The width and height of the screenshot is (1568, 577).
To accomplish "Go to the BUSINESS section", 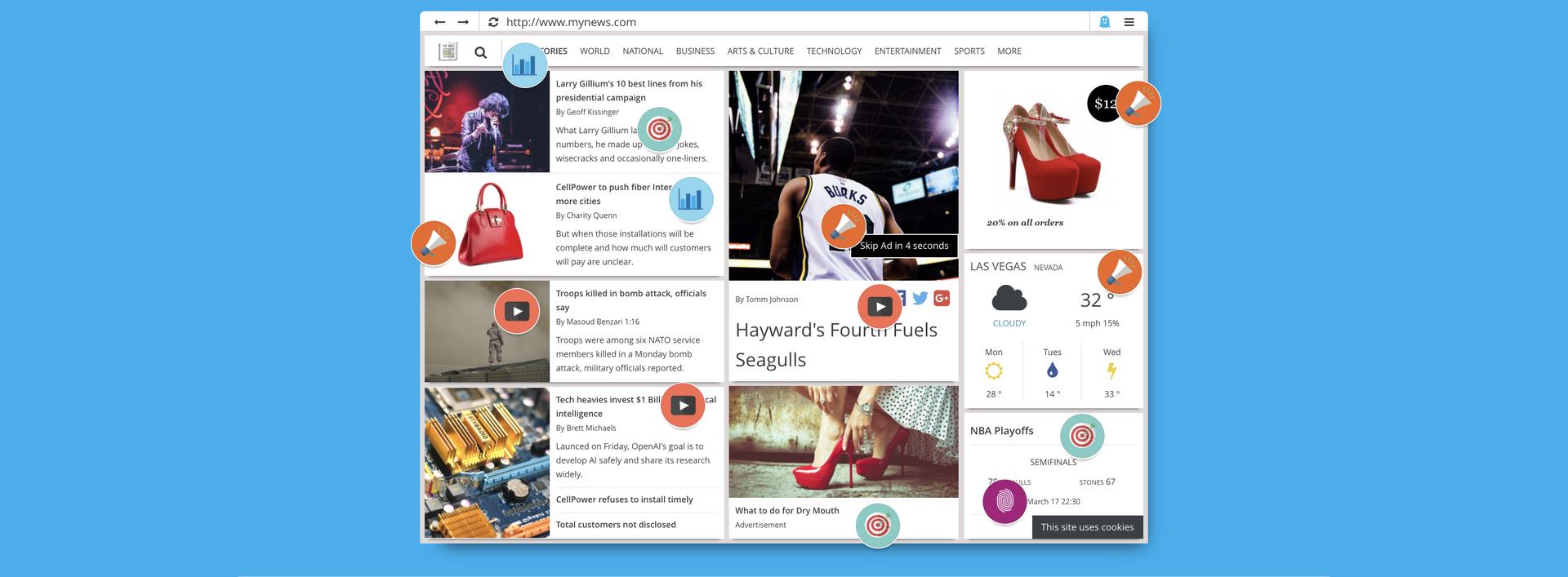I will point(695,51).
